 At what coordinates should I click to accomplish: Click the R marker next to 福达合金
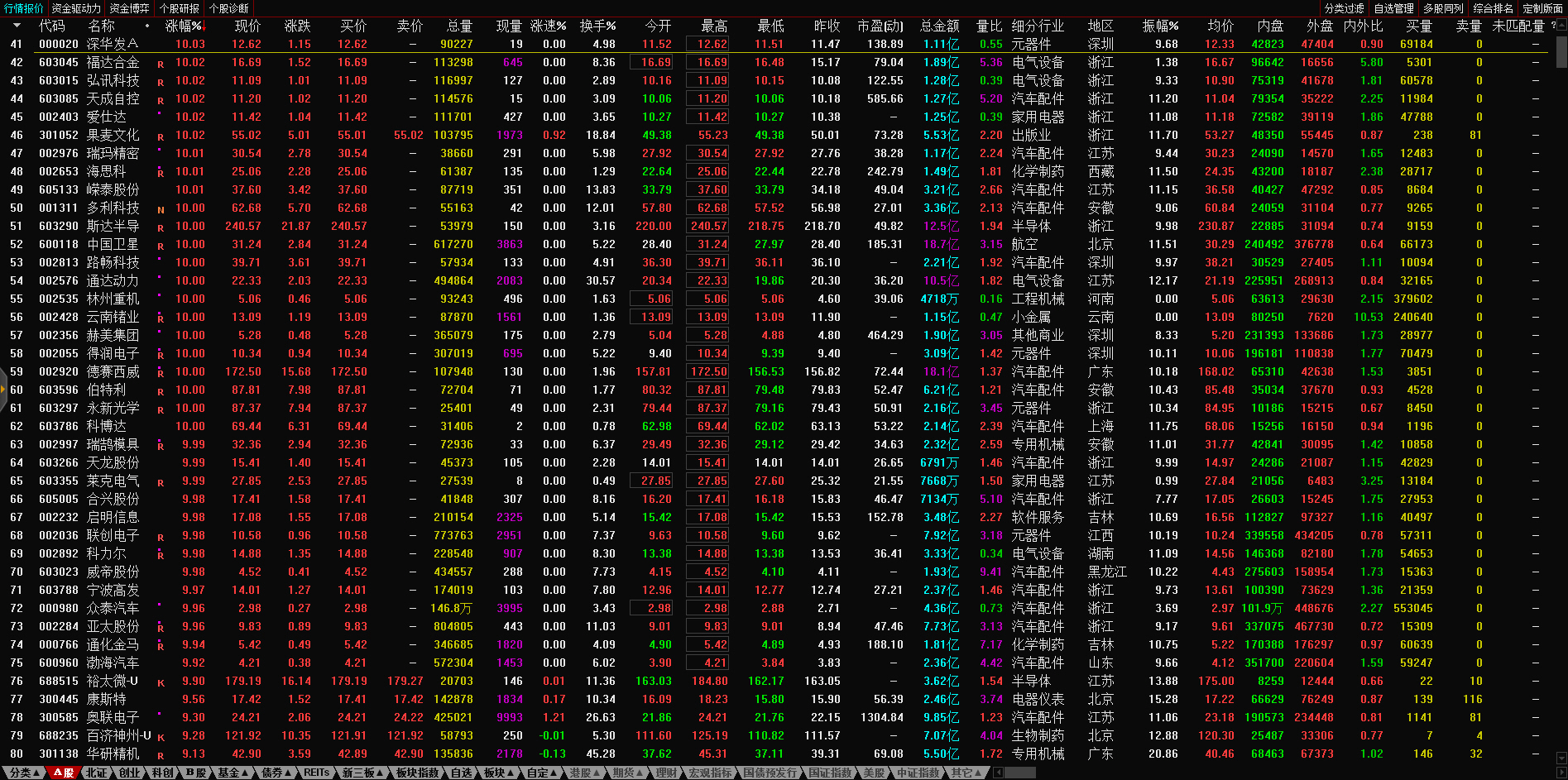(x=161, y=64)
